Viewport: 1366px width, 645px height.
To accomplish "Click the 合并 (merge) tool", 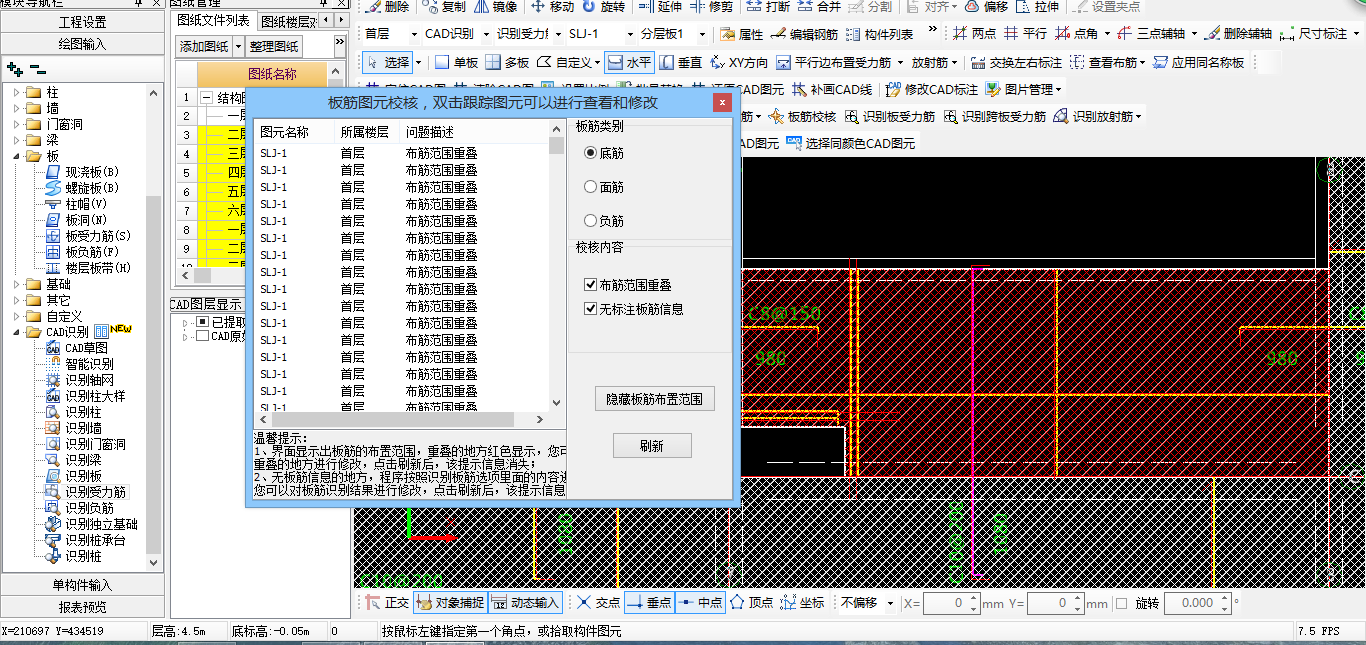I will click(819, 7).
